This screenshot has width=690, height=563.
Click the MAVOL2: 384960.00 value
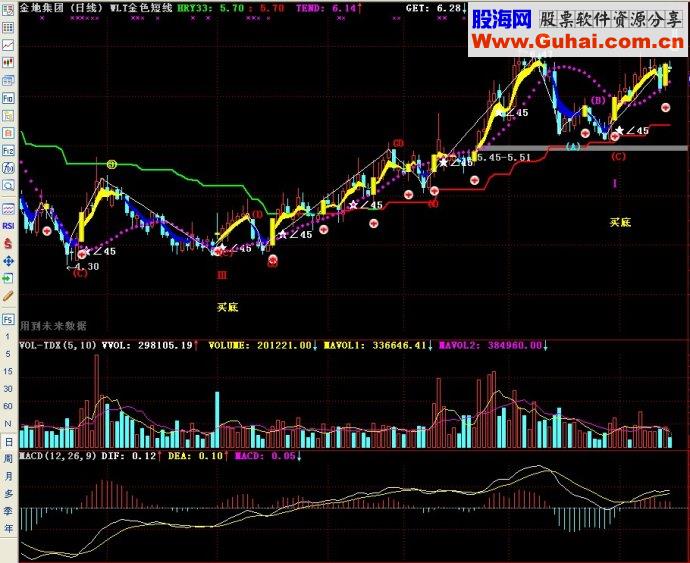tap(493, 346)
